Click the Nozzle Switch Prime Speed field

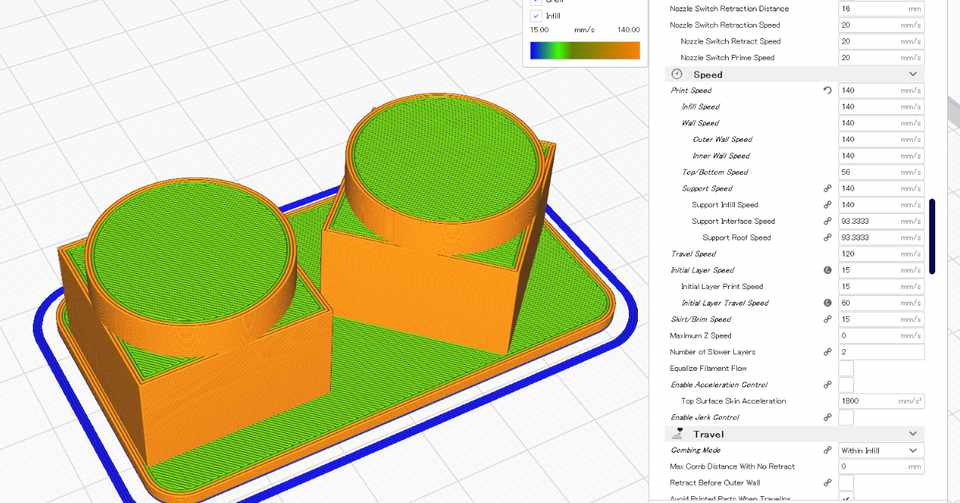pos(881,58)
